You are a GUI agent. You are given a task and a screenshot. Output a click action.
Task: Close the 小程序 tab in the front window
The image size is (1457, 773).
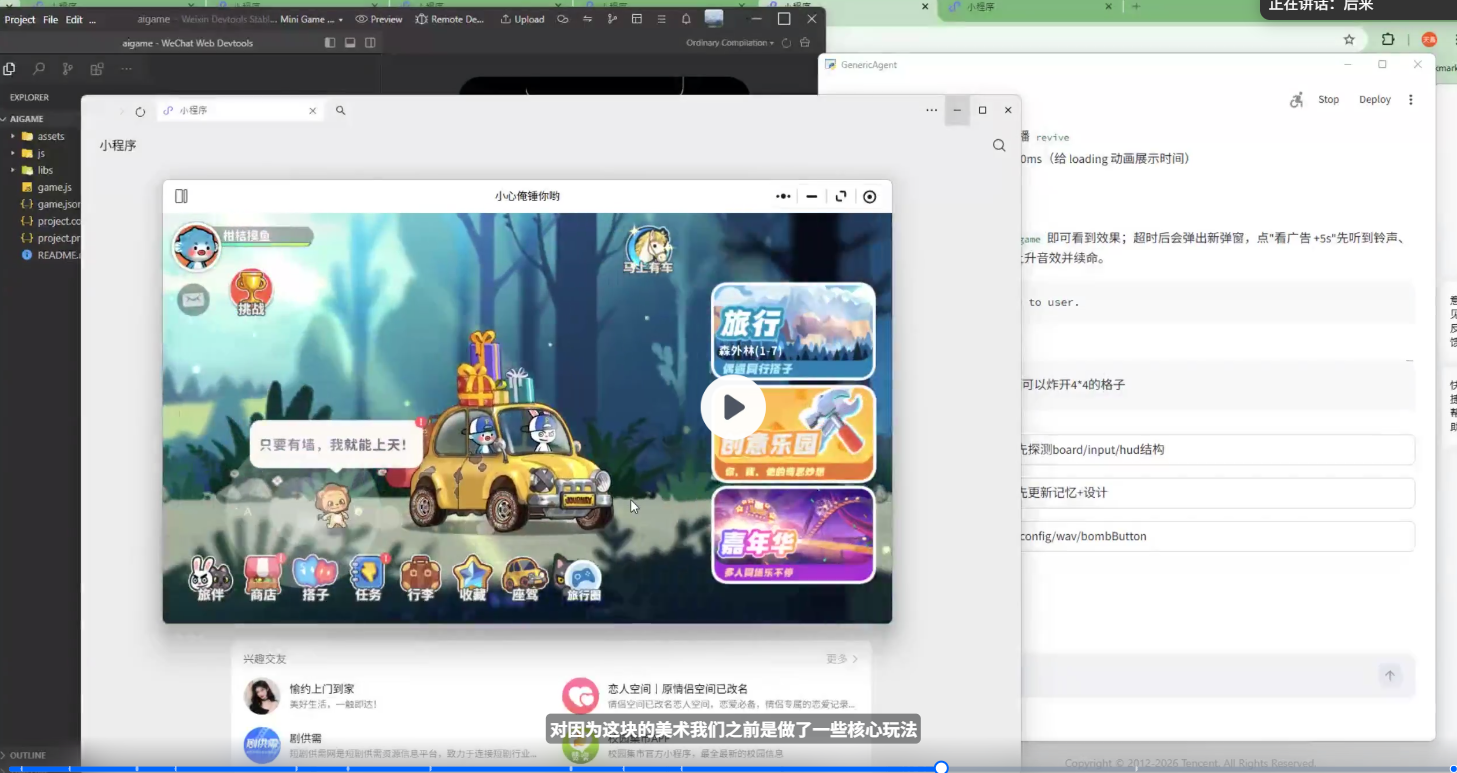tap(312, 111)
